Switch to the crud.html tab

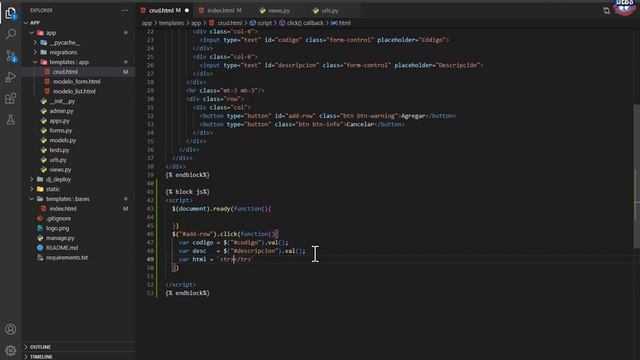(x=164, y=10)
